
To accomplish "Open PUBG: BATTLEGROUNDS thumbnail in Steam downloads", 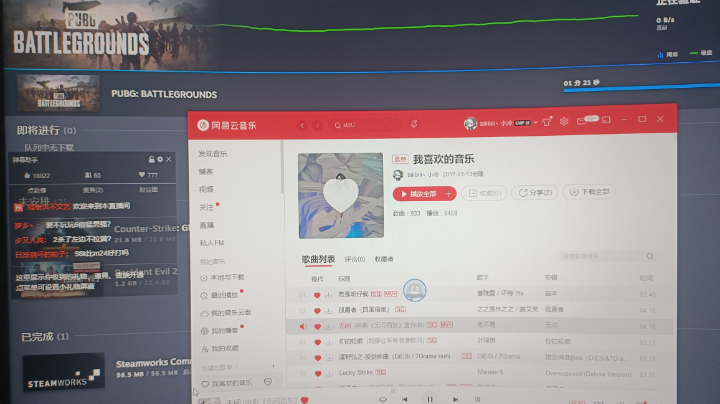I will click(x=58, y=93).
